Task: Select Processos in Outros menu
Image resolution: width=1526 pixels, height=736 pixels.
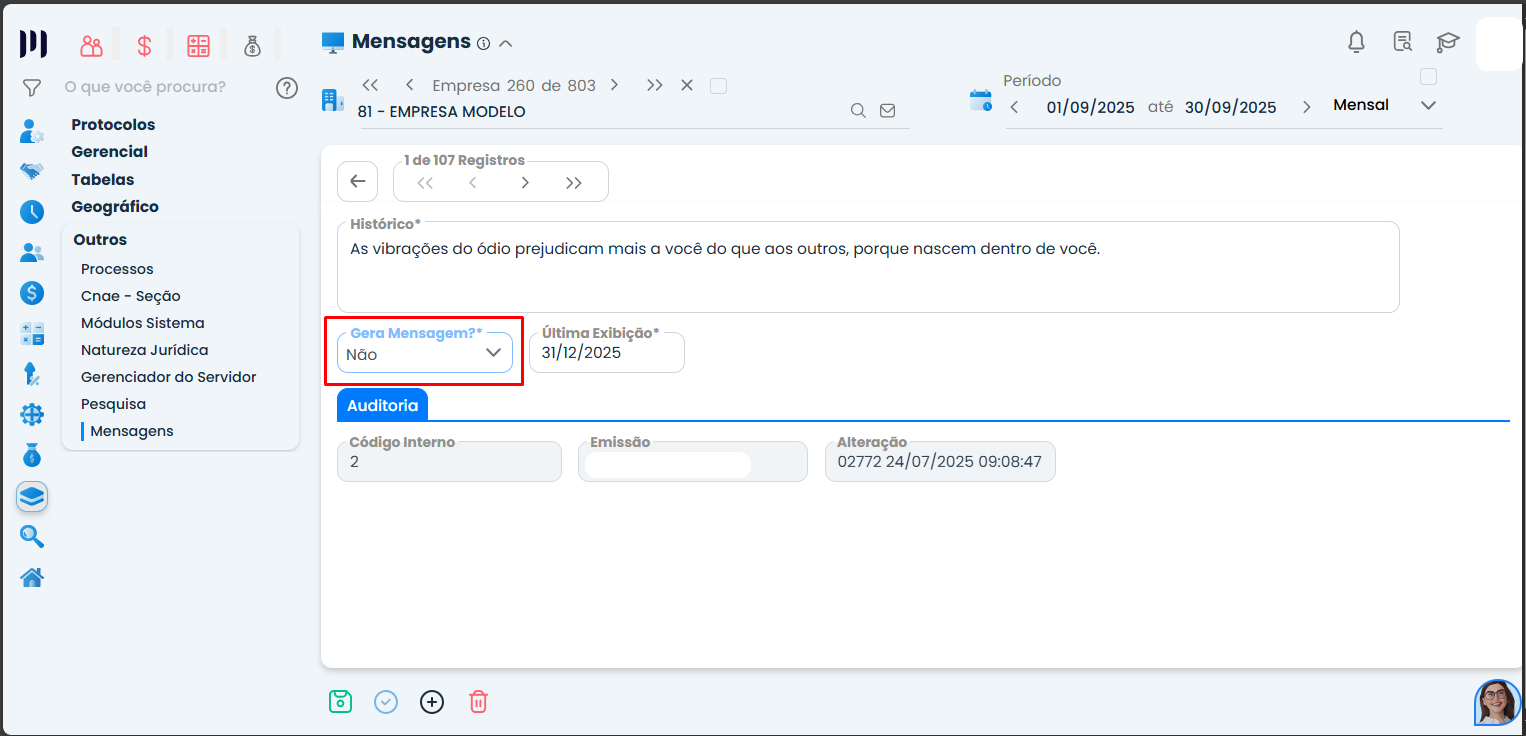Action: tap(117, 269)
